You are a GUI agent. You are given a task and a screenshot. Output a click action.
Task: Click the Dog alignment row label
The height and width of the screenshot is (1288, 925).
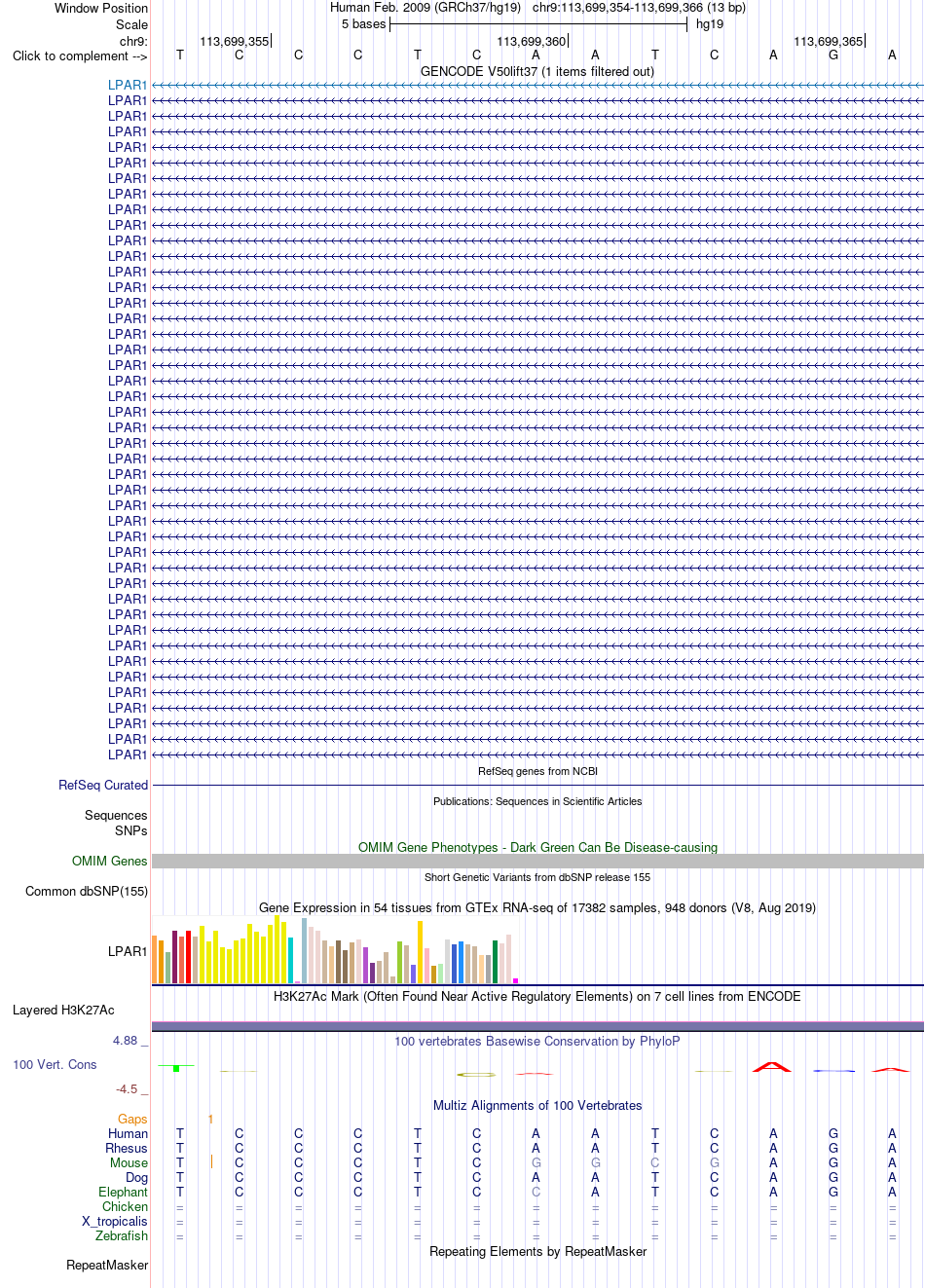pos(137,1177)
